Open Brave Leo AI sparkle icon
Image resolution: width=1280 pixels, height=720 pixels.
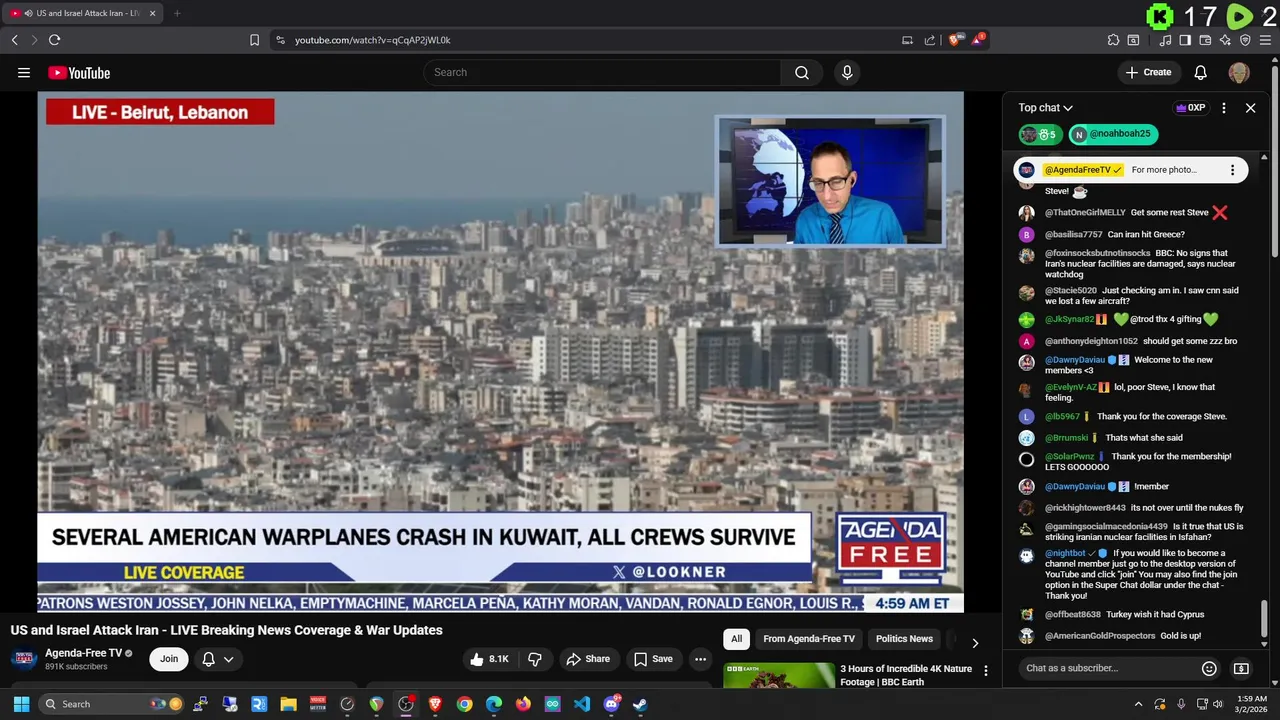(x=1225, y=40)
